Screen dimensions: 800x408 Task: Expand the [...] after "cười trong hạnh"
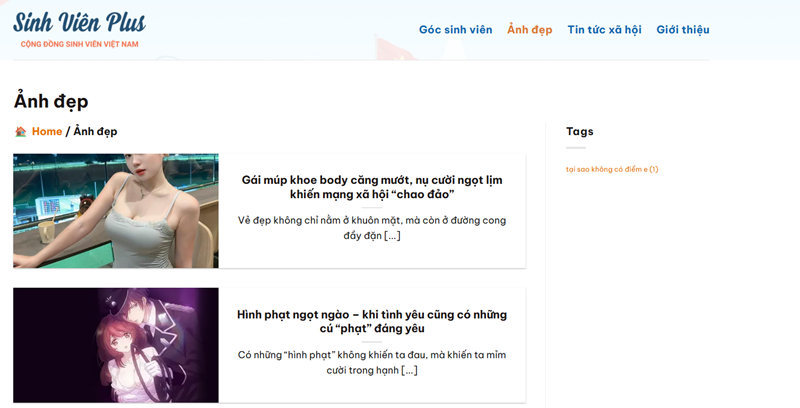pos(409,370)
